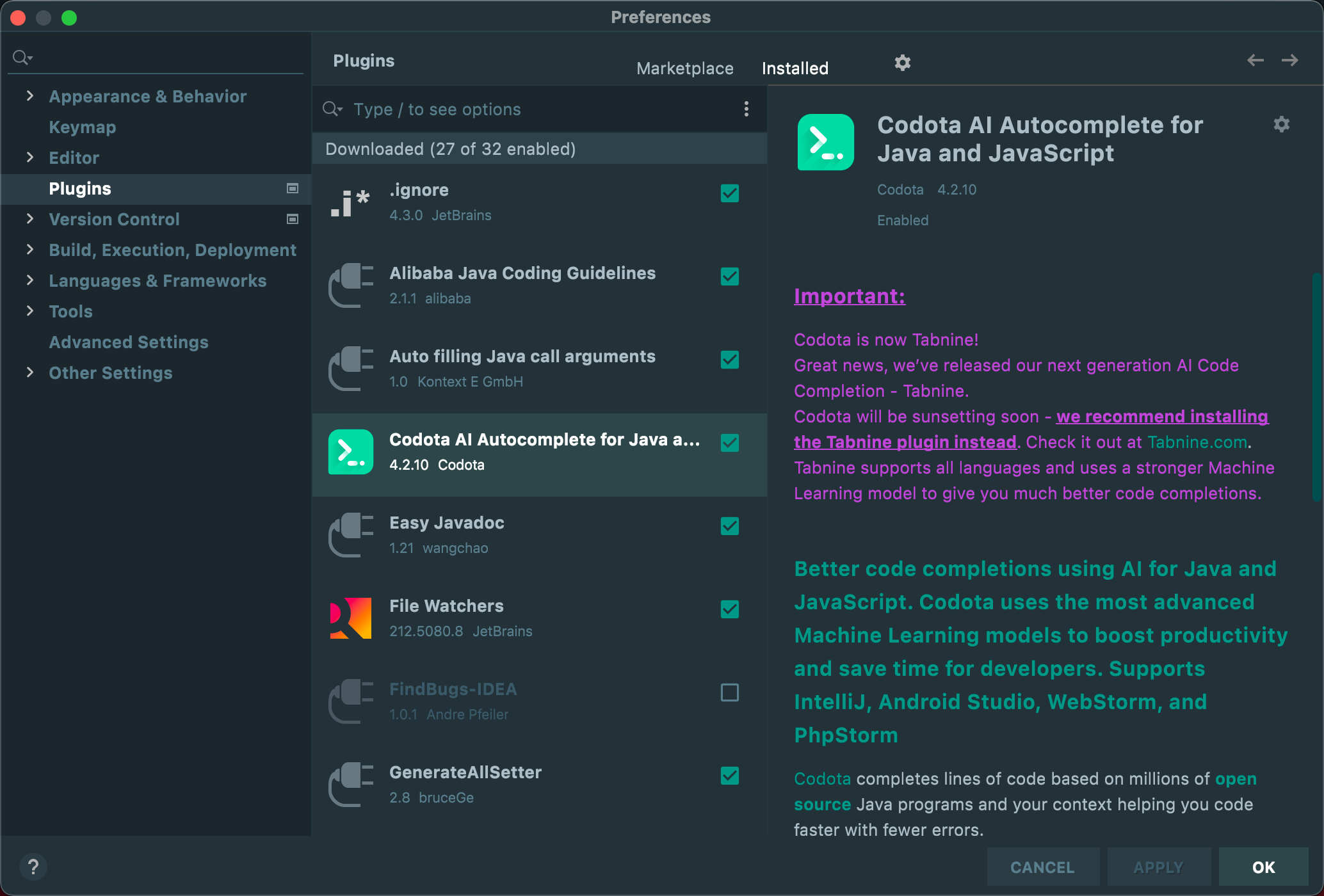Open the Tabnine.com link
Screen dimensions: 1324x896
(x=1197, y=442)
